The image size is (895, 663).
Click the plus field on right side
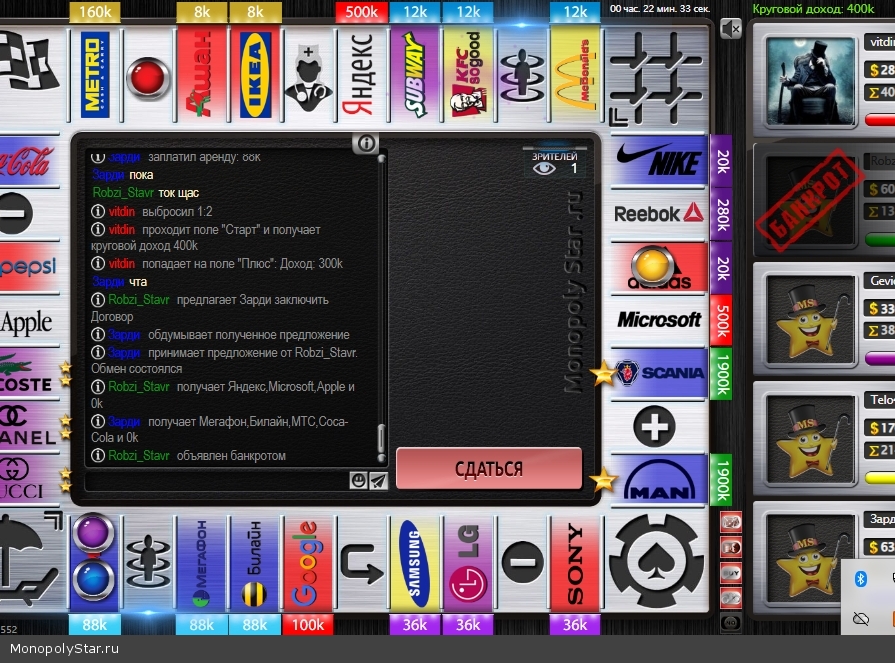point(655,426)
